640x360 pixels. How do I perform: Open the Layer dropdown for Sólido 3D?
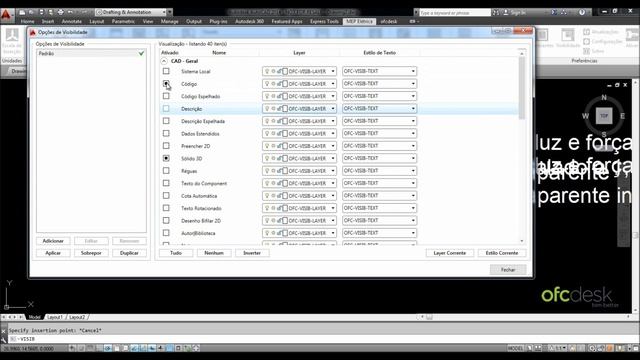tap(299, 158)
